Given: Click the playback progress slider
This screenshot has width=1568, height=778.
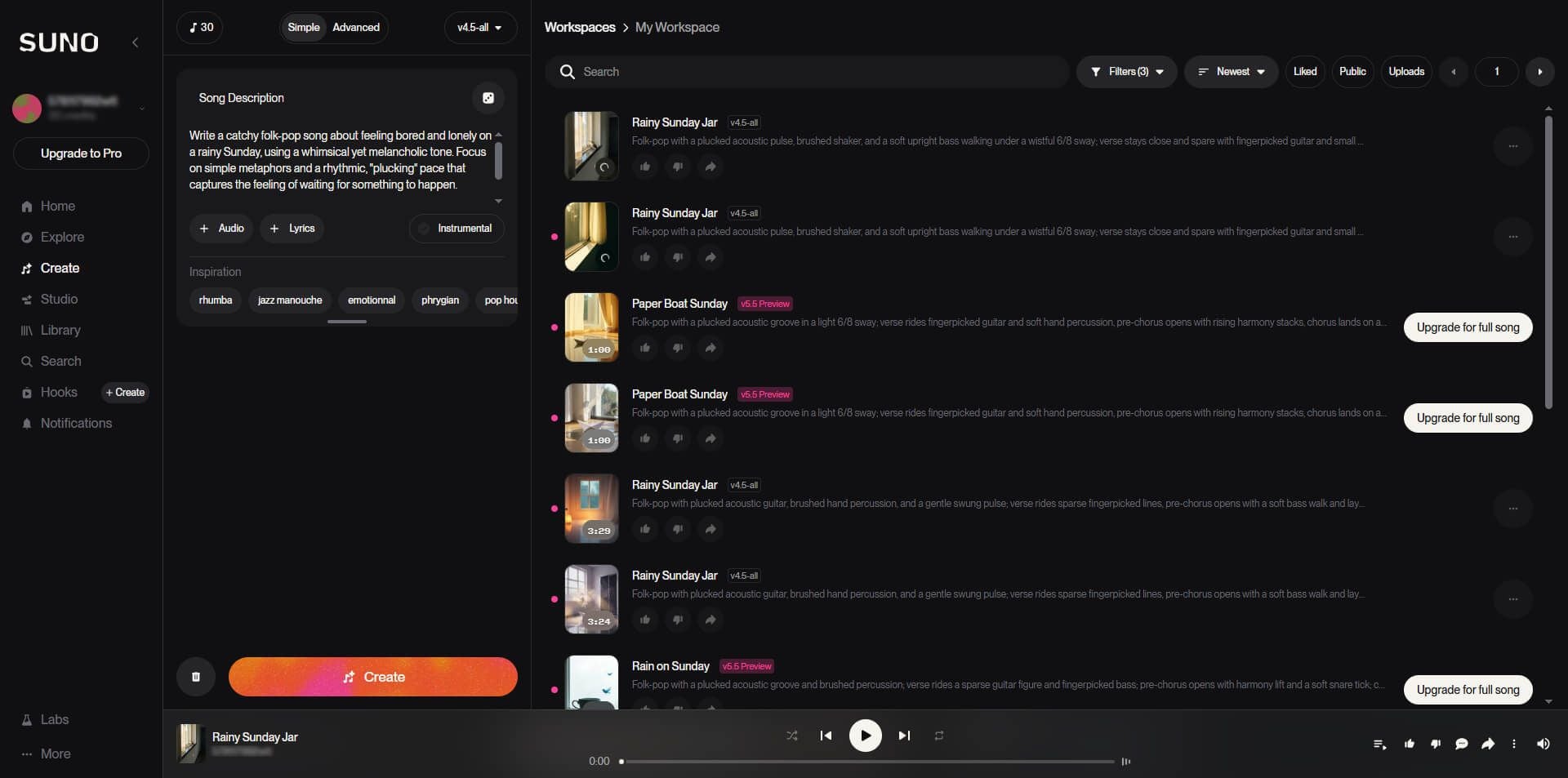Looking at the screenshot, I should pyautogui.click(x=867, y=762).
